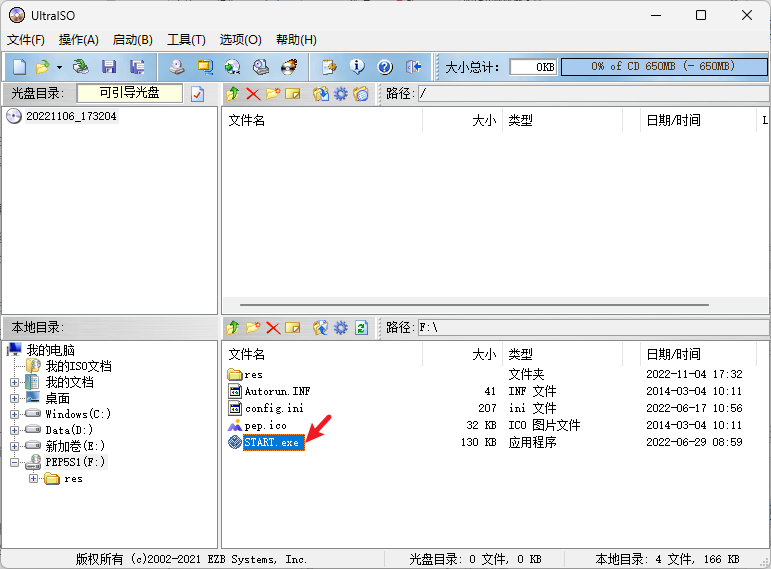
Task: Click the Make CD image drive icon
Action: pos(177,67)
